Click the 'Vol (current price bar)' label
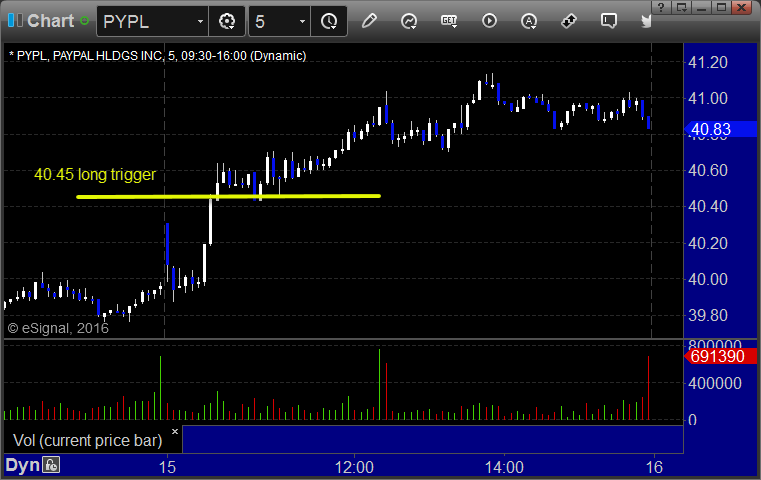This screenshot has height=480, width=761. pos(87,441)
